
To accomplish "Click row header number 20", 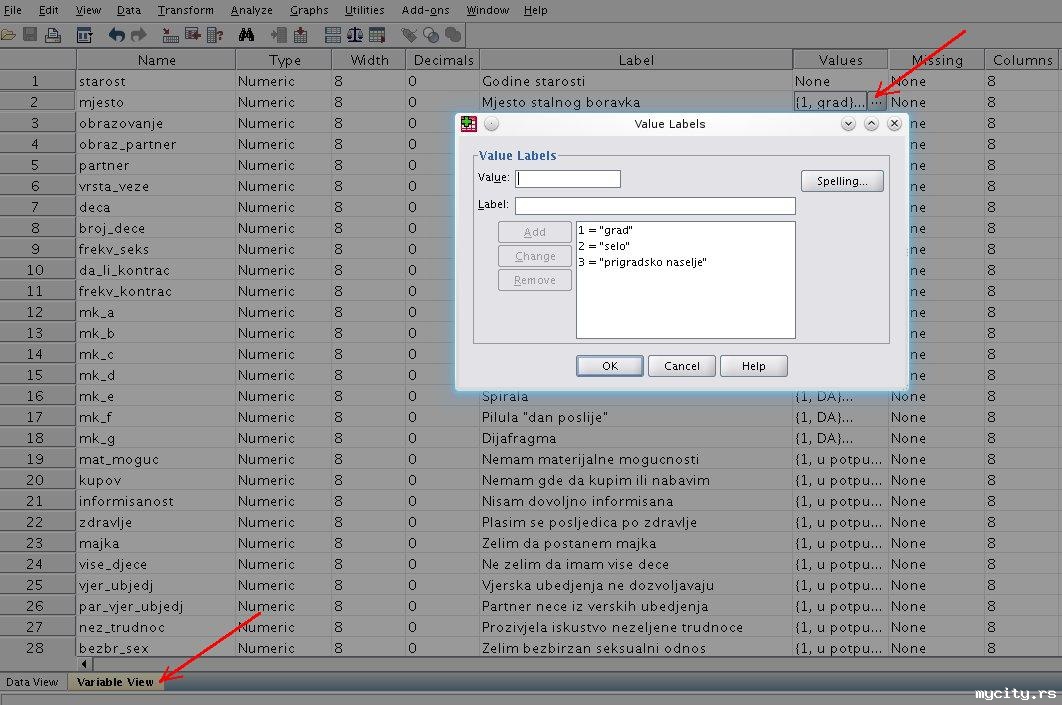I will click(x=37, y=480).
